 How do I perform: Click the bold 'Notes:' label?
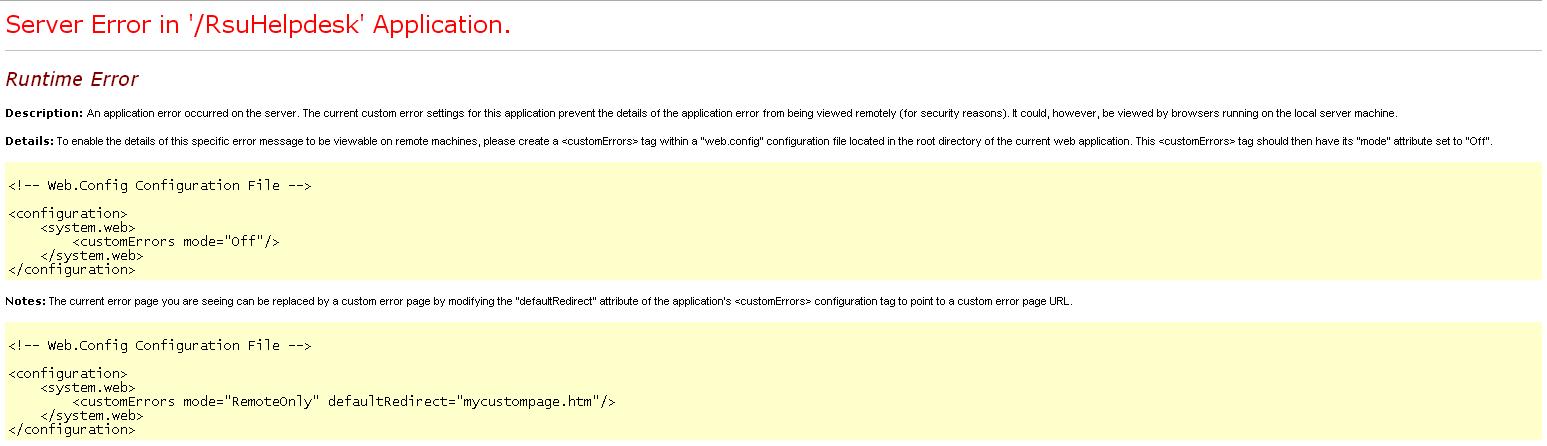25,301
